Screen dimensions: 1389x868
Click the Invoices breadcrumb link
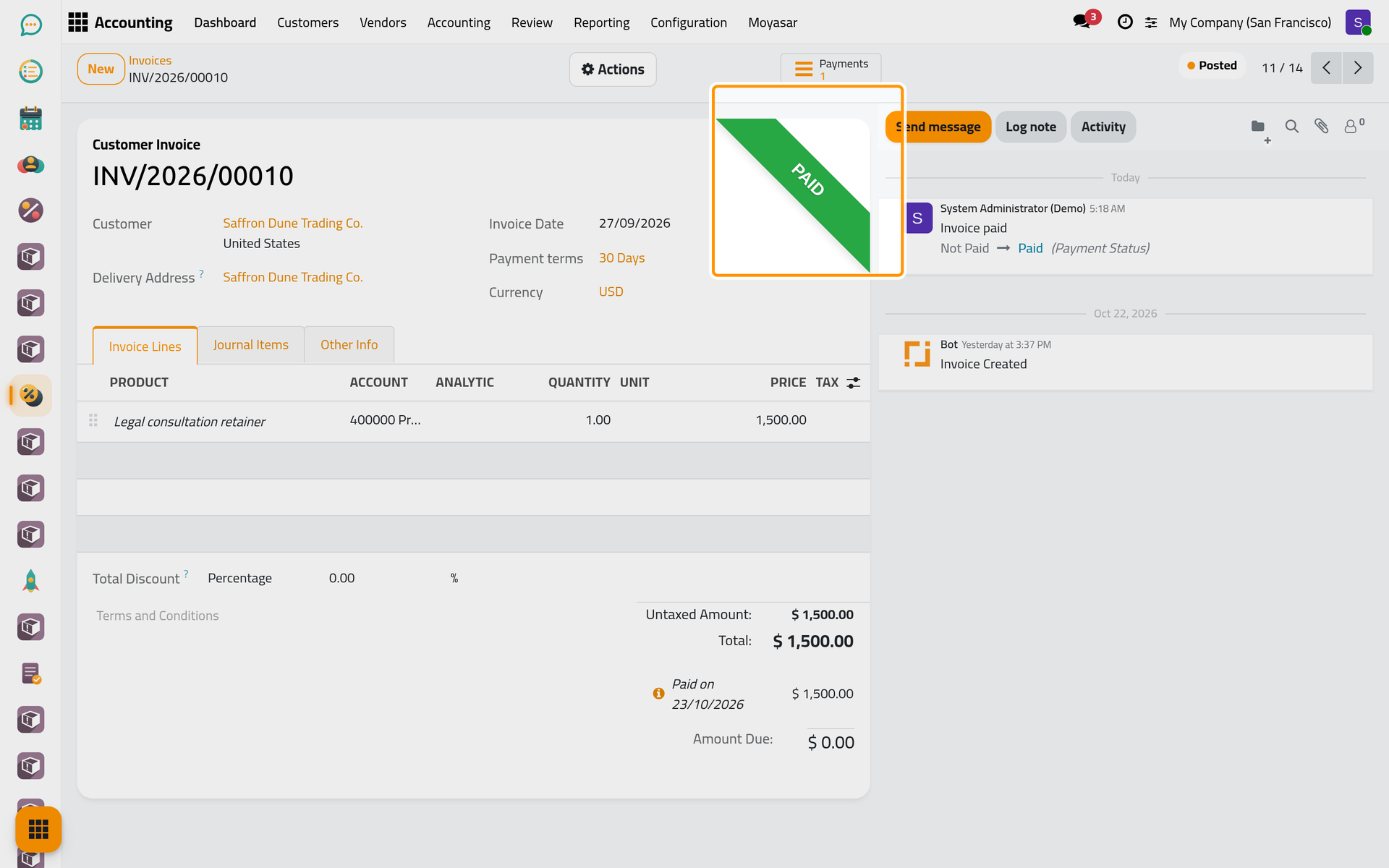tap(150, 61)
